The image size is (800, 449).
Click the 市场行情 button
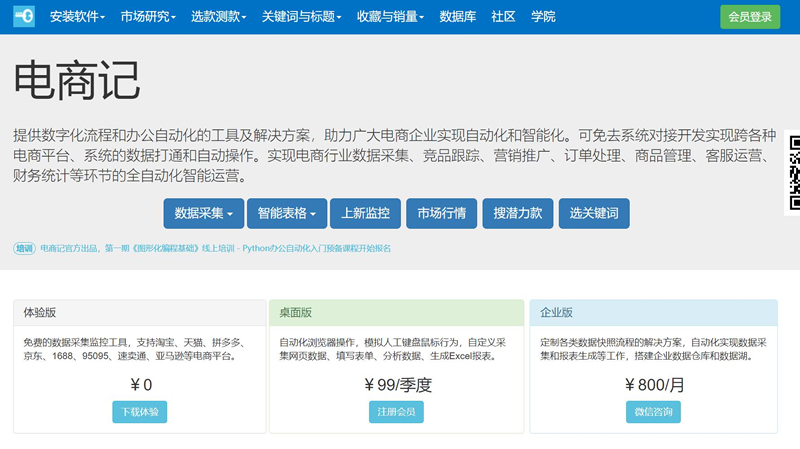441,213
